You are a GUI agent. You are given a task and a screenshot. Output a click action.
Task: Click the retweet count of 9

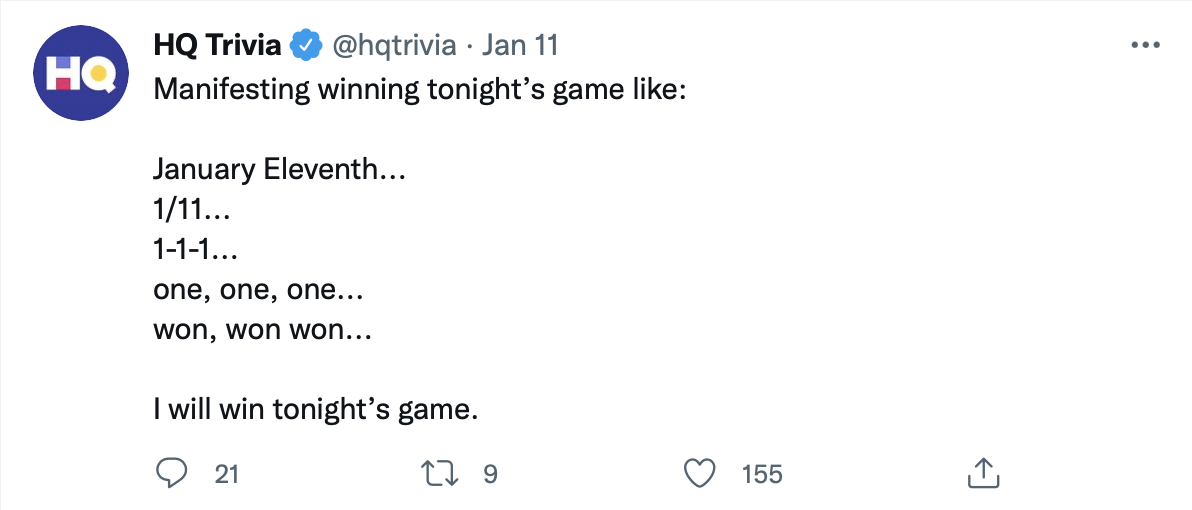[490, 474]
